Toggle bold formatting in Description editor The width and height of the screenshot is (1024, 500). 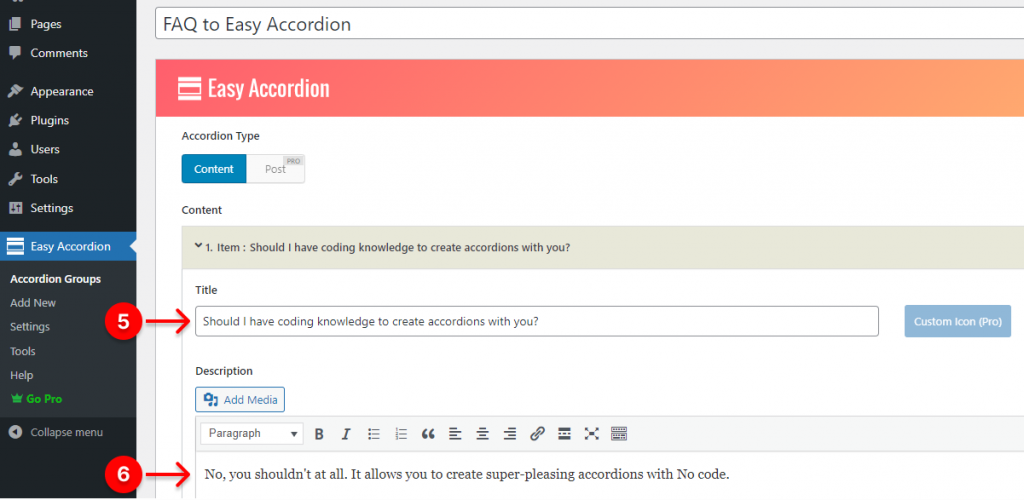coord(319,434)
